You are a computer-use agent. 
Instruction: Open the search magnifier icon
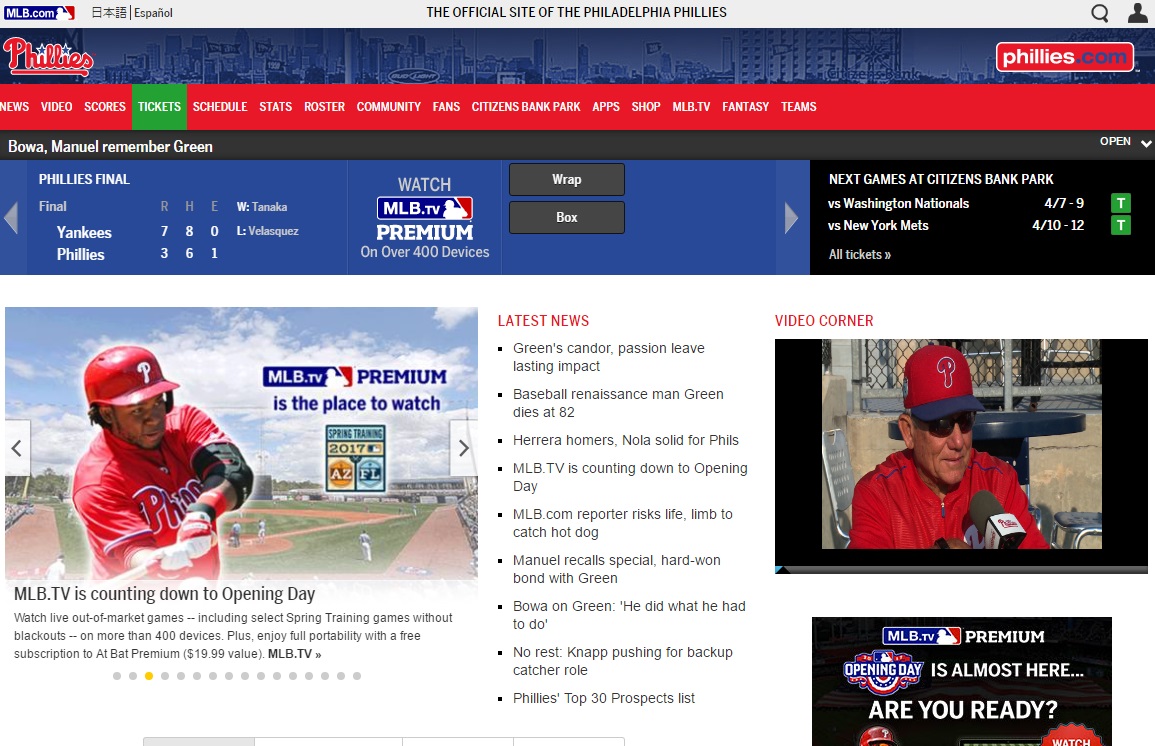1100,13
